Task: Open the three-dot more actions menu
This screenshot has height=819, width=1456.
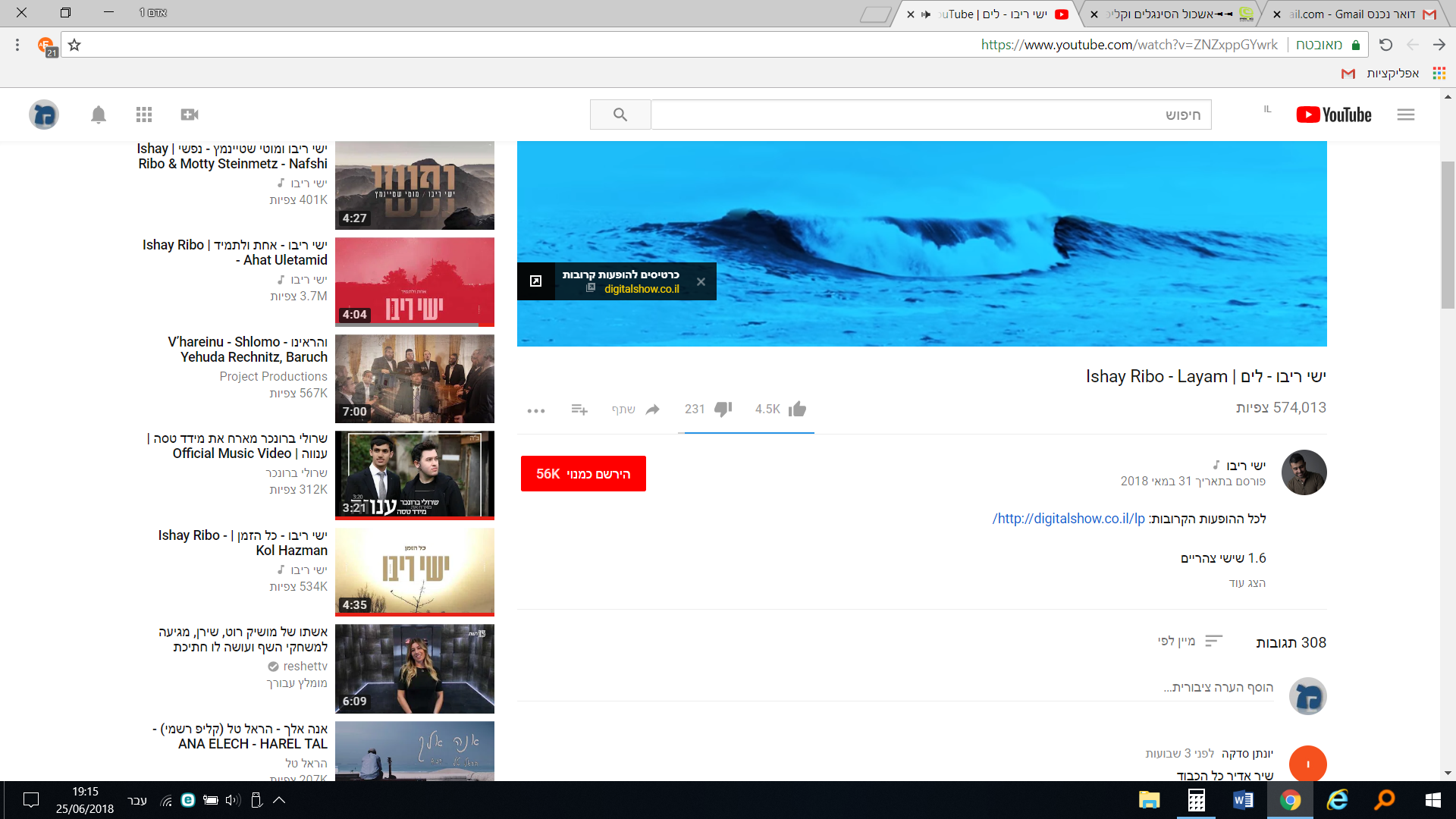Action: tap(536, 410)
